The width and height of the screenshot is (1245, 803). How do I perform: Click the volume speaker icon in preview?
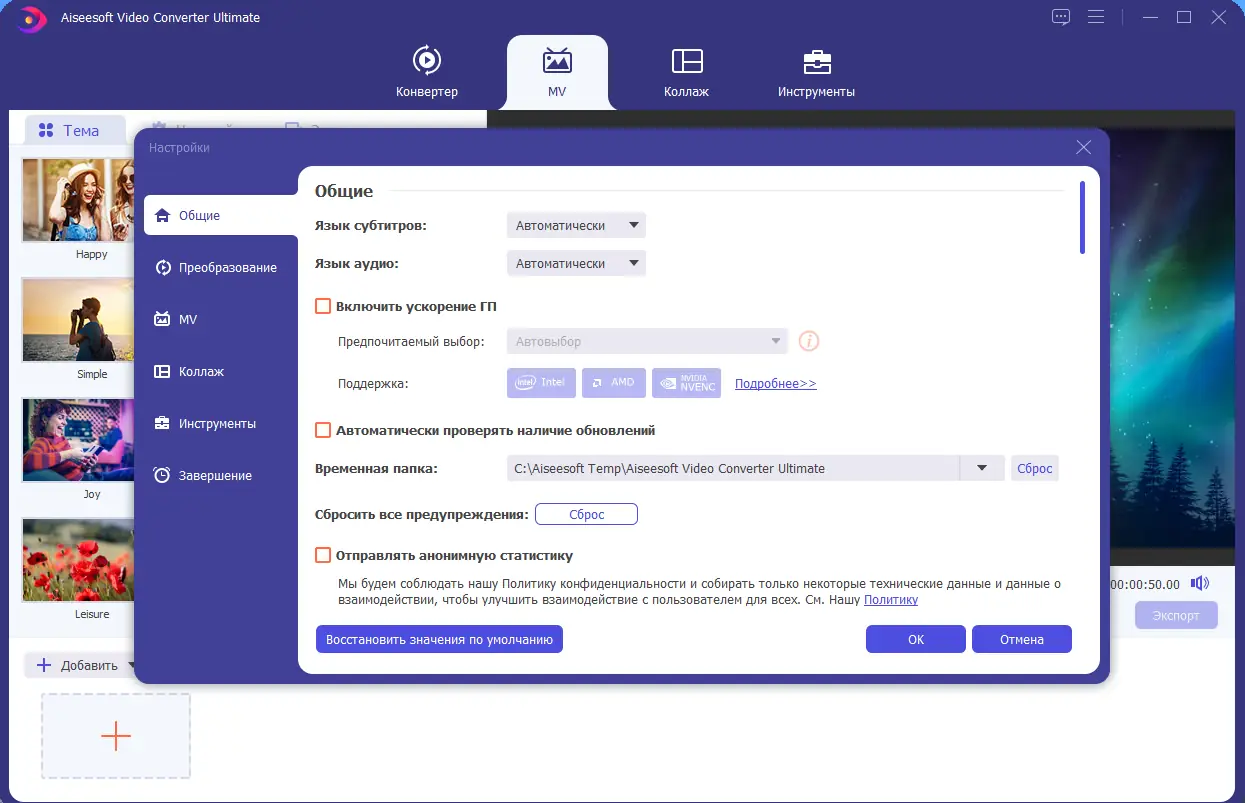click(x=1200, y=583)
